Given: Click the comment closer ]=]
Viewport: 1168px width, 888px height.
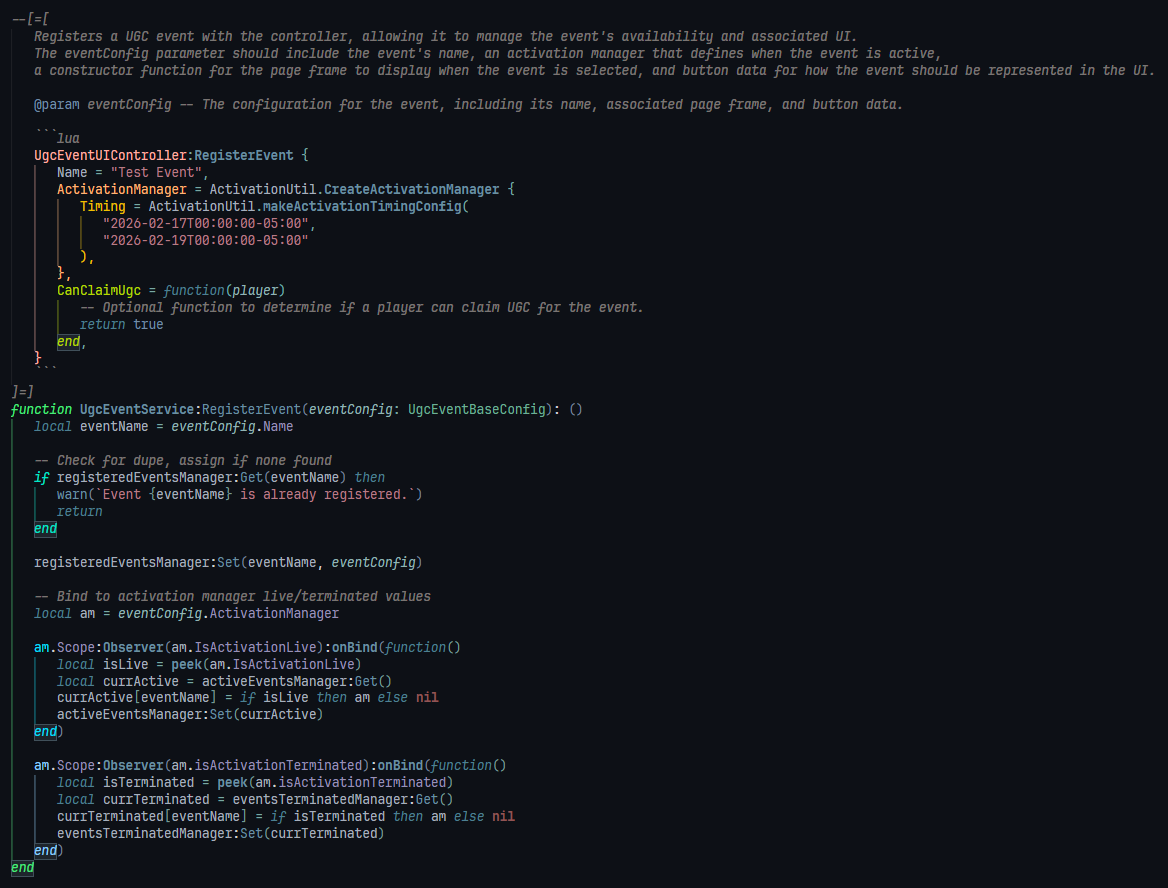Looking at the screenshot, I should tap(22, 392).
